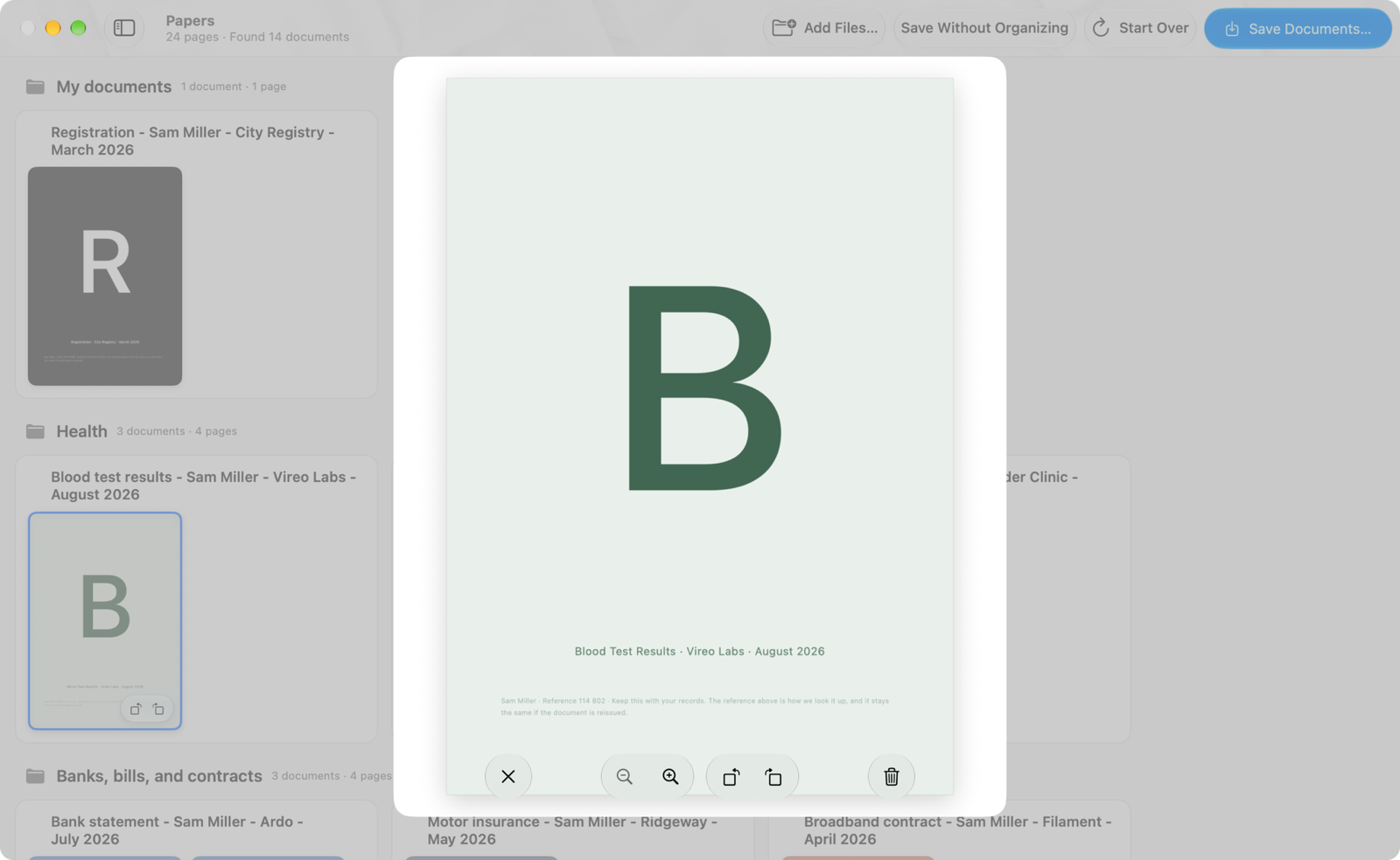Select the Blood test results thumbnail
This screenshot has height=860, width=1400.
[x=105, y=621]
